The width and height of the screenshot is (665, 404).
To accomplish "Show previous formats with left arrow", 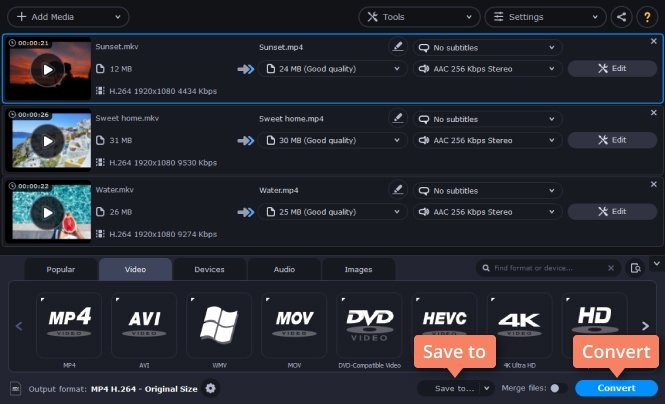I will [19, 326].
